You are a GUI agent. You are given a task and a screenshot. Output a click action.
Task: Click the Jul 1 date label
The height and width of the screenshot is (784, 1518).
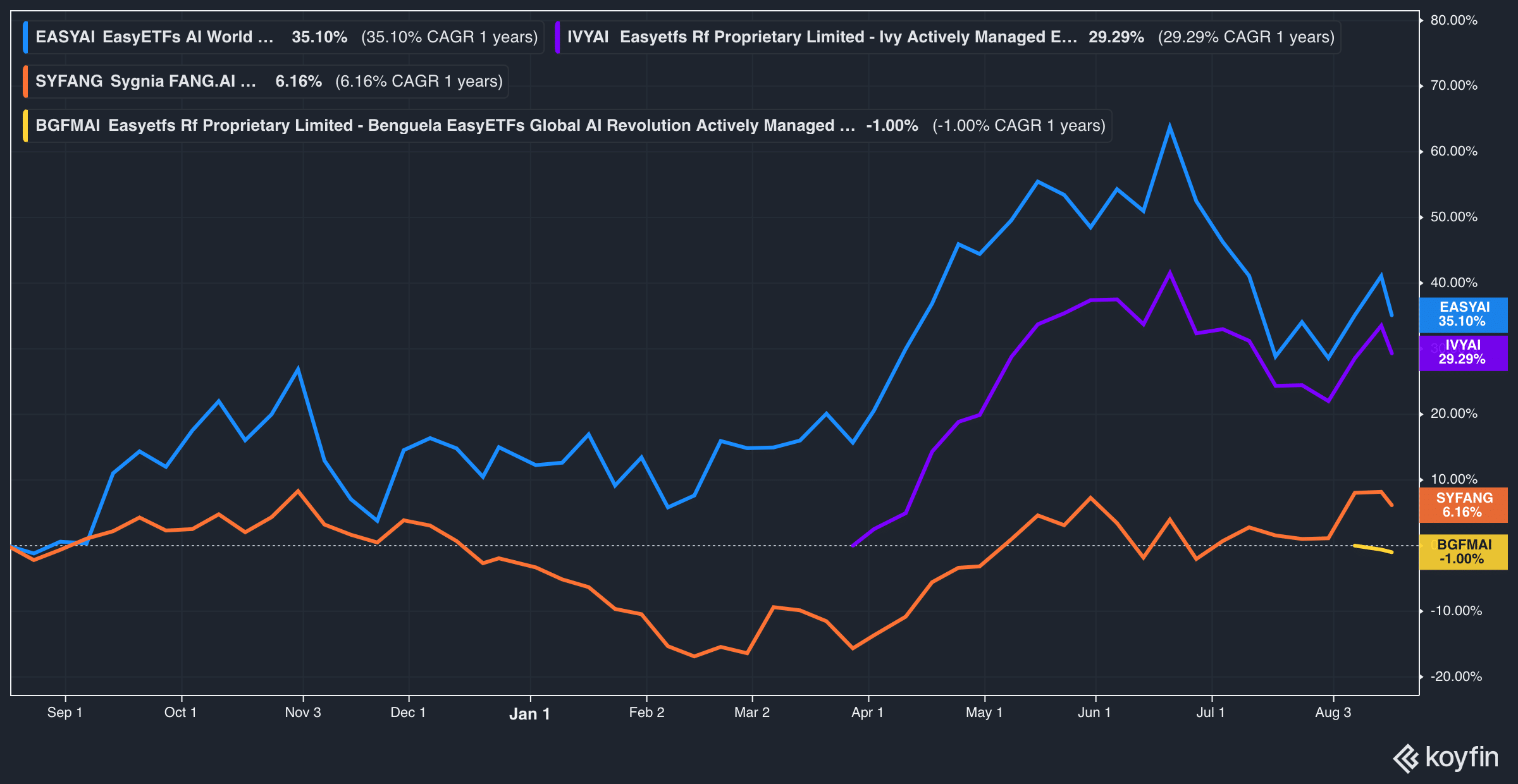[x=1211, y=713]
